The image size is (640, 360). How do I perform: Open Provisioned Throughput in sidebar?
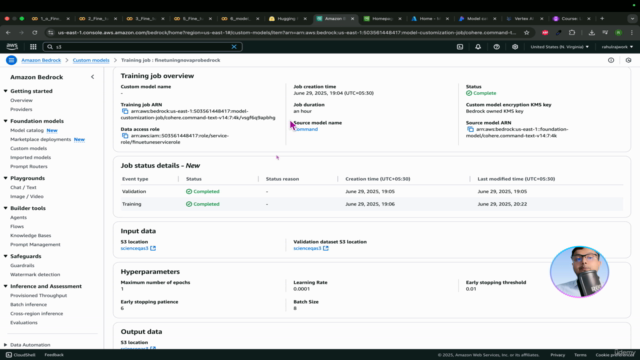(x=39, y=296)
